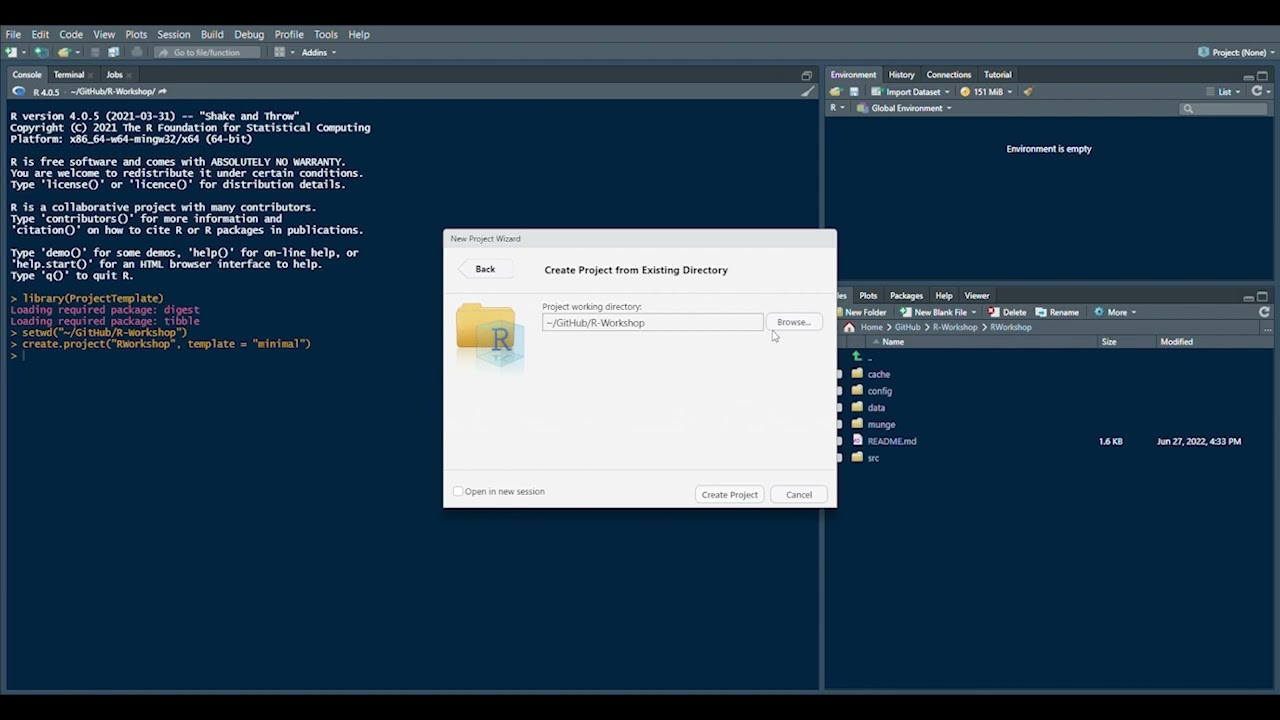Click the Cancel button in wizard
The image size is (1280, 720).
[x=799, y=494]
